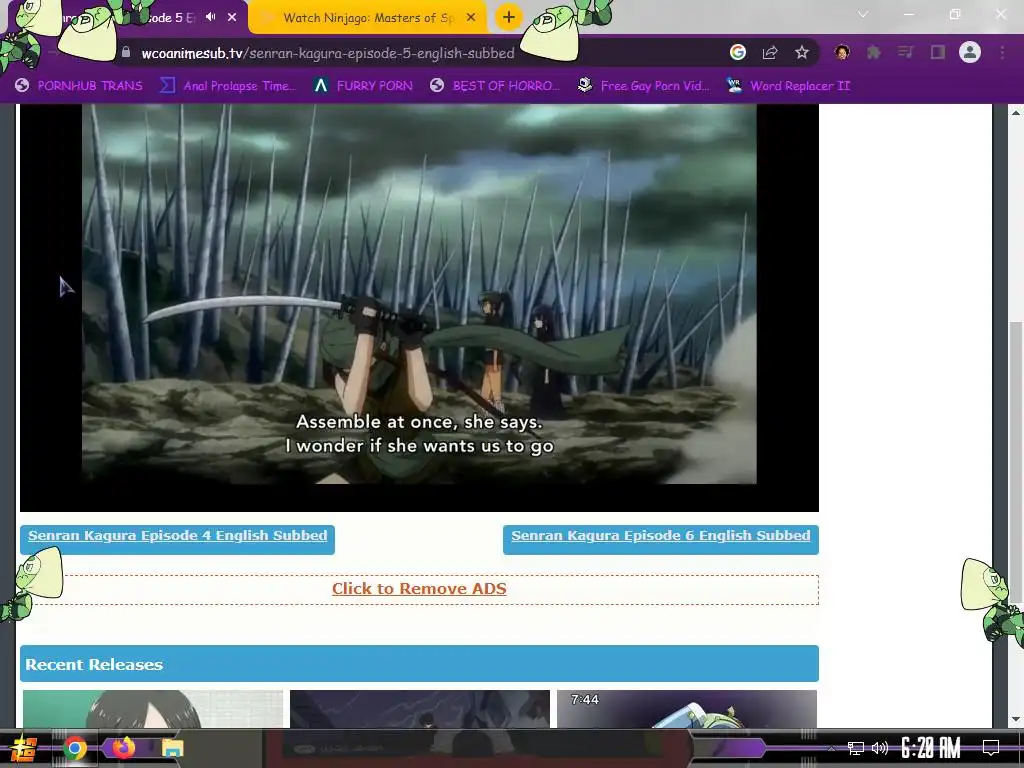Viewport: 1024px width, 768px height.
Task: Open the Chrome profile icon
Action: click(970, 52)
